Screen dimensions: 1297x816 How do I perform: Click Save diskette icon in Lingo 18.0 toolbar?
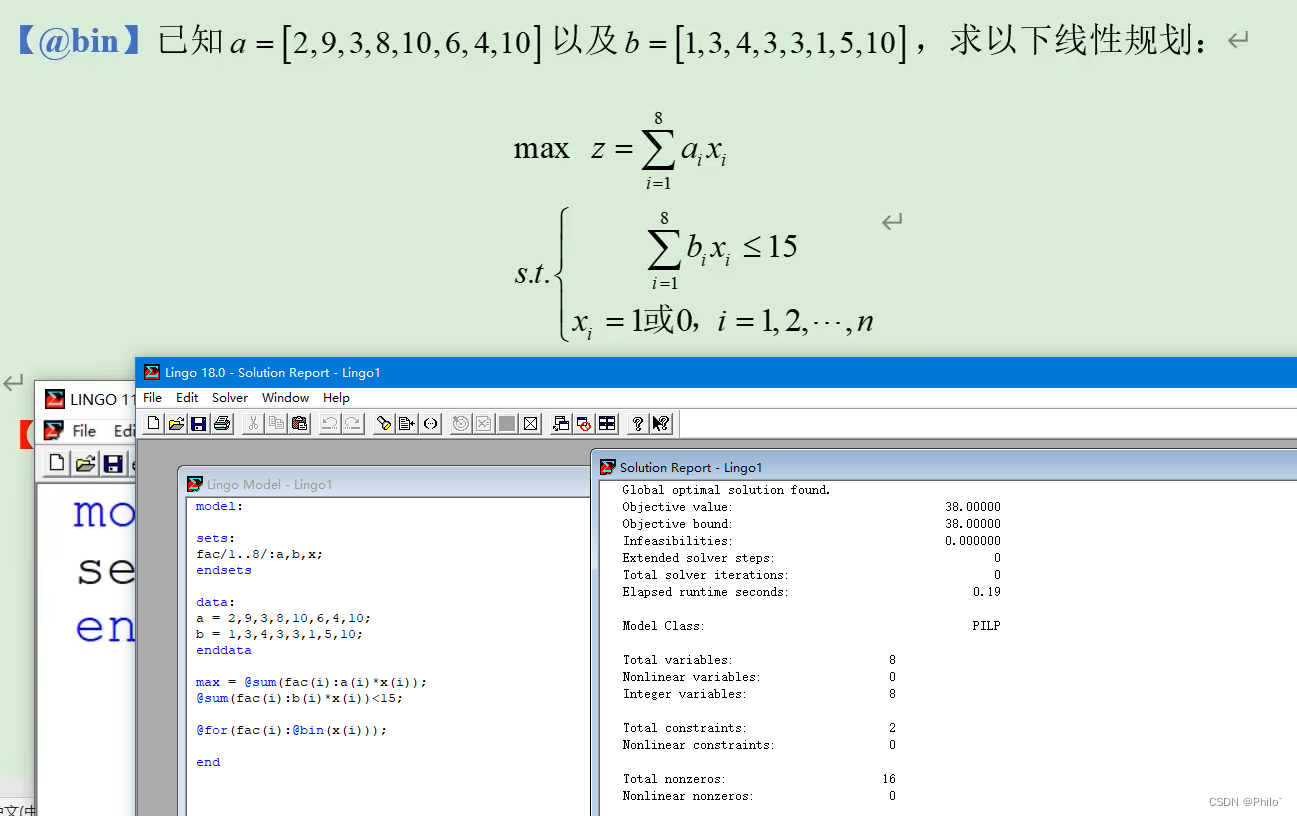tap(199, 424)
